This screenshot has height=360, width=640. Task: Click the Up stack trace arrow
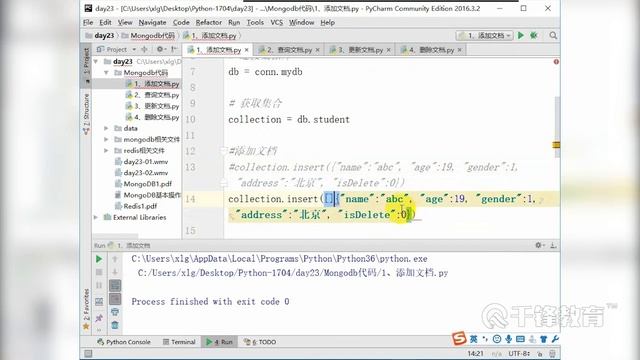pos(115,259)
